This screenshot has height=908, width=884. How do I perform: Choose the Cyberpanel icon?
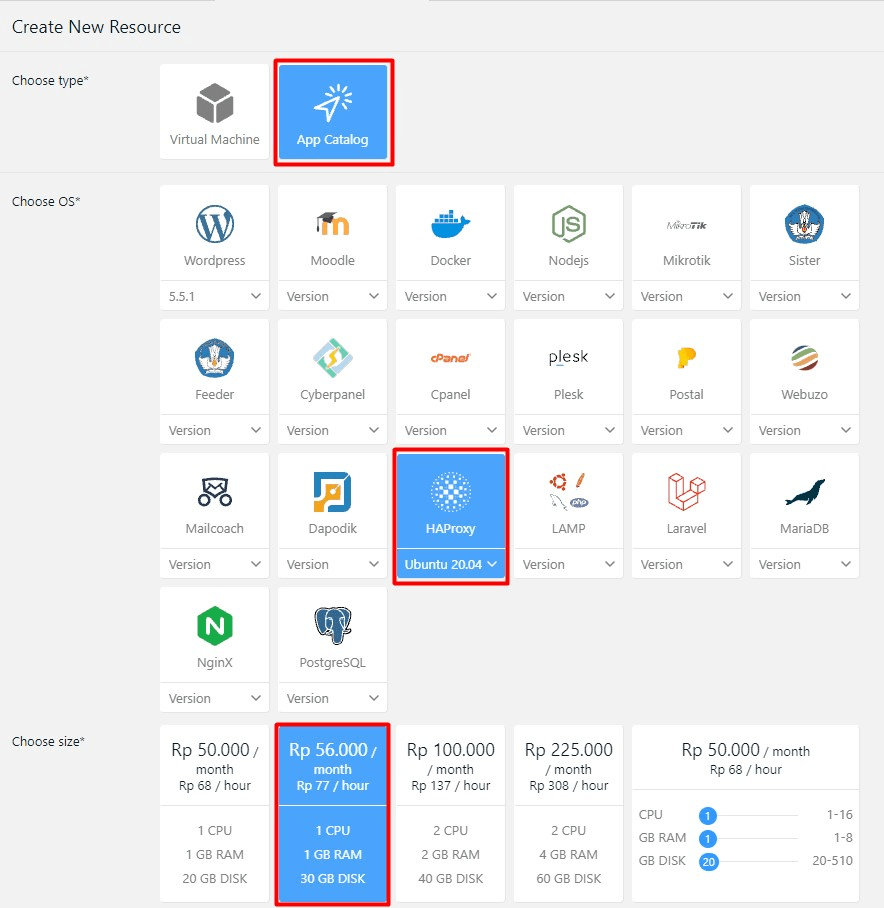[x=332, y=359]
